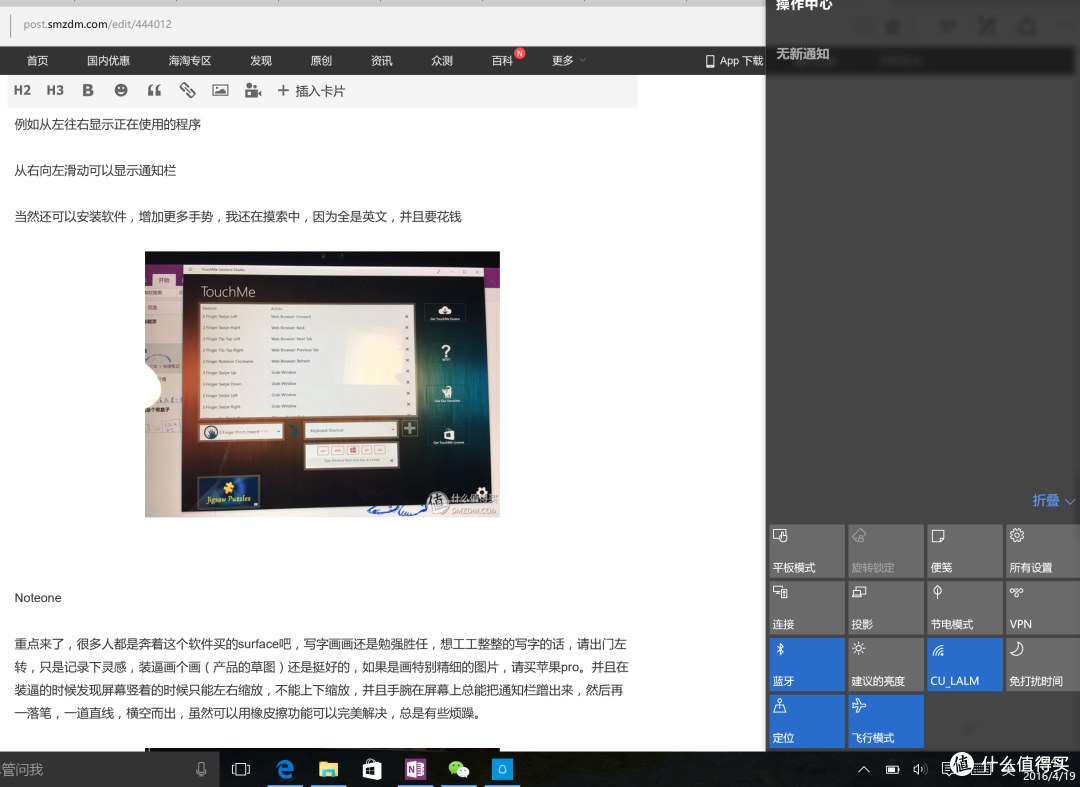Image resolution: width=1080 pixels, height=787 pixels.
Task: Insert a hyperlink with link icon
Action: pos(187,90)
